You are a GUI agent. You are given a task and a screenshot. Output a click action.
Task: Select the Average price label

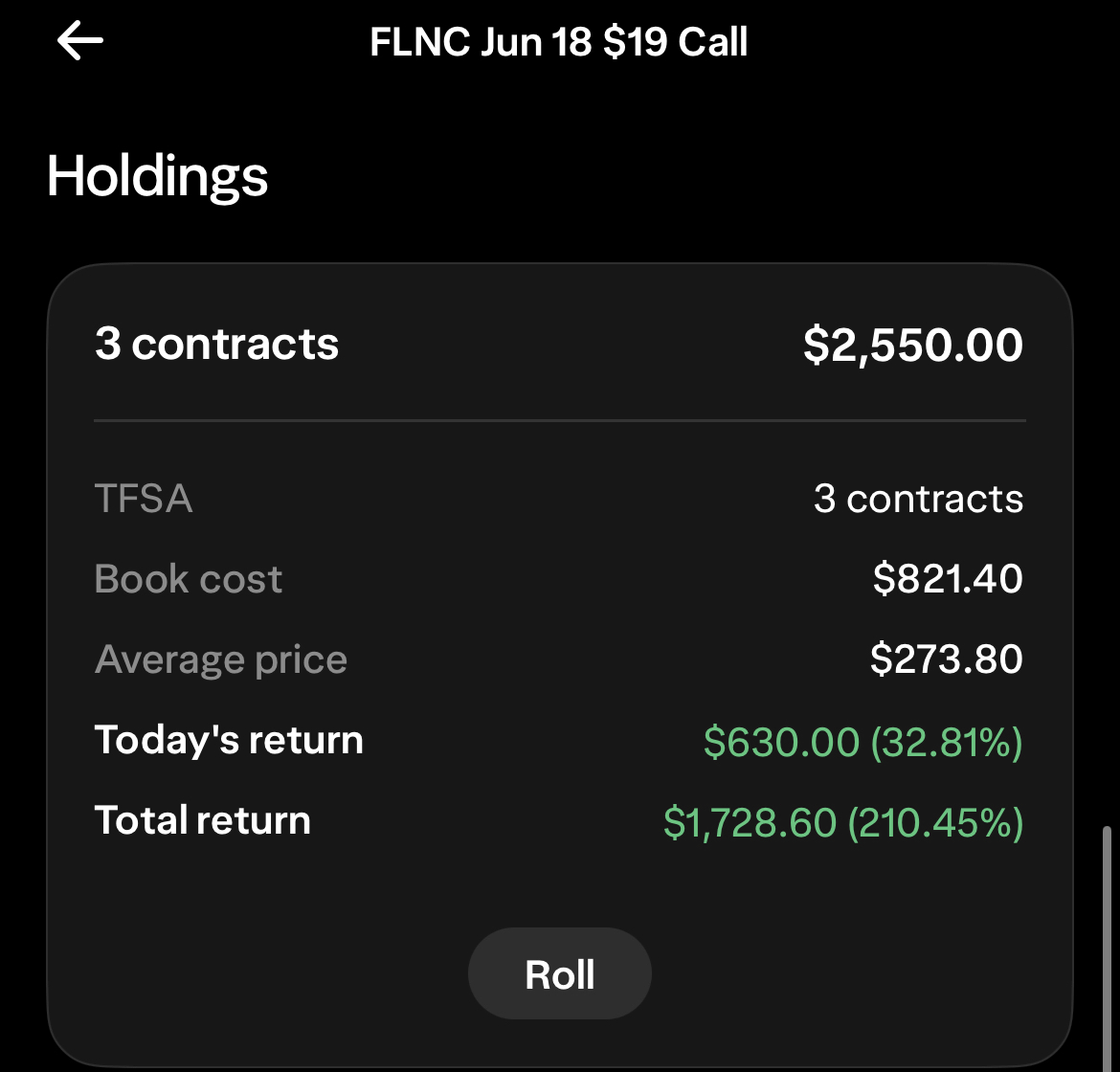click(x=221, y=659)
